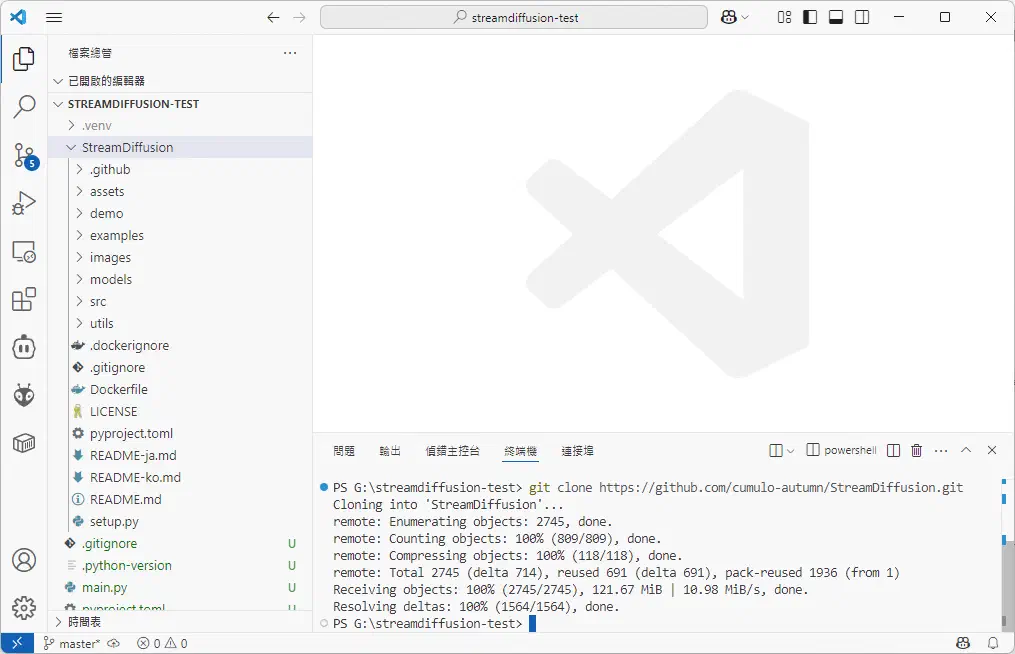Open the Remote Explorer icon
1015x654 pixels.
coord(25,251)
